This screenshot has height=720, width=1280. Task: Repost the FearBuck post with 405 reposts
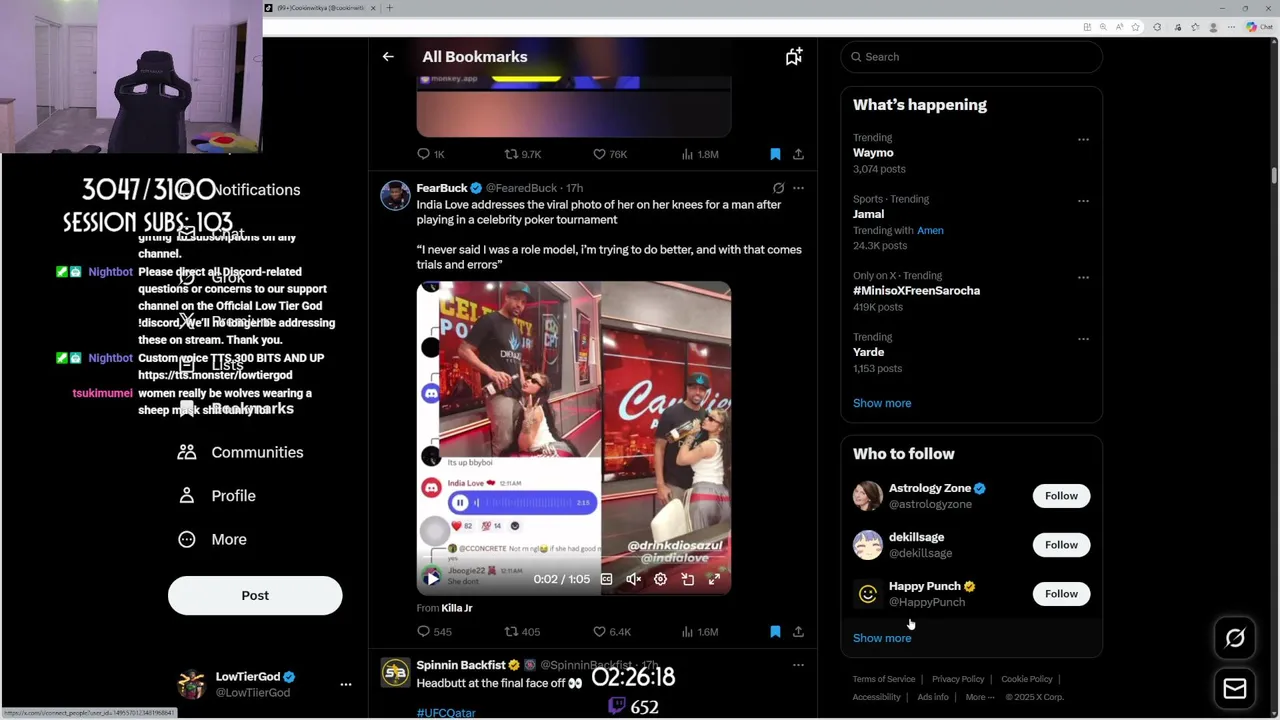pyautogui.click(x=522, y=632)
